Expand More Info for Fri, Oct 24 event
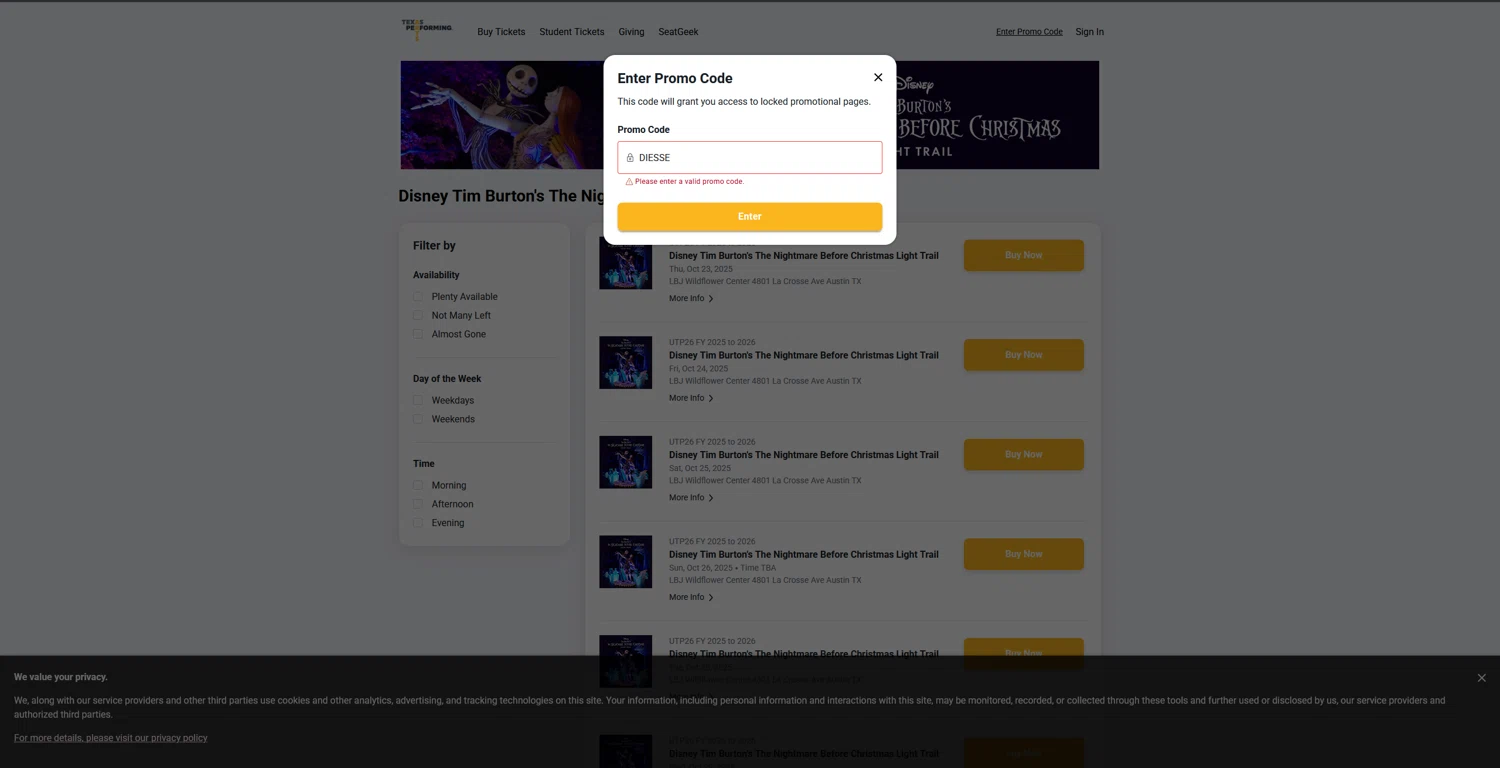 pos(691,398)
